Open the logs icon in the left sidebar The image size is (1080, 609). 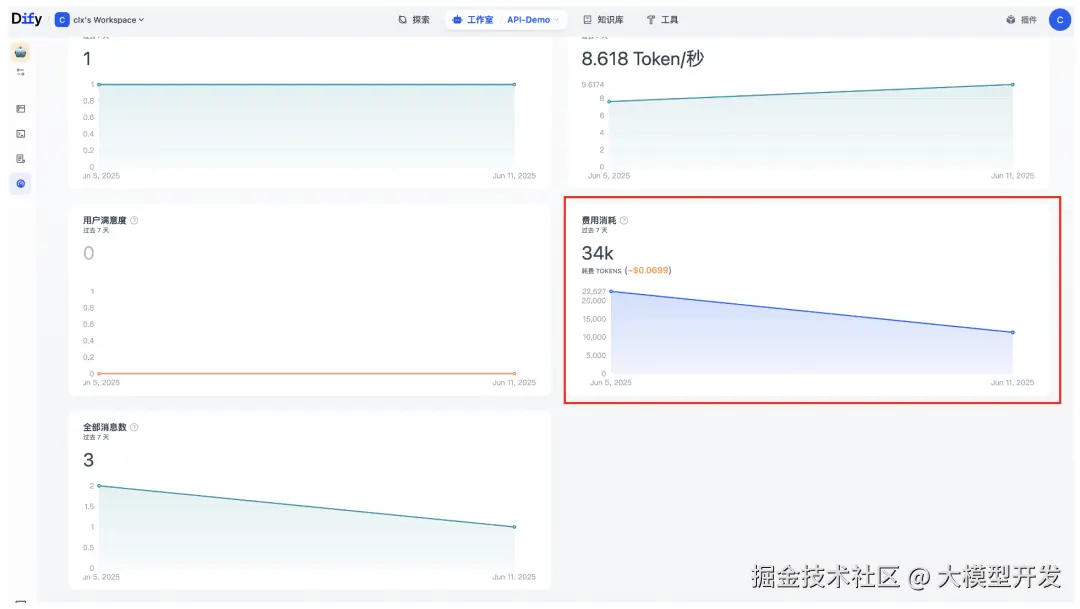click(x=21, y=158)
